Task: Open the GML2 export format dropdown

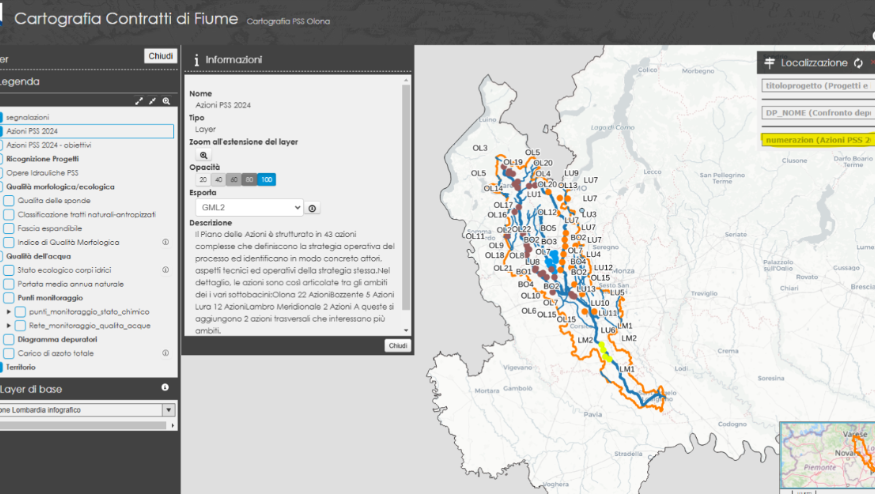Action: click(x=245, y=207)
